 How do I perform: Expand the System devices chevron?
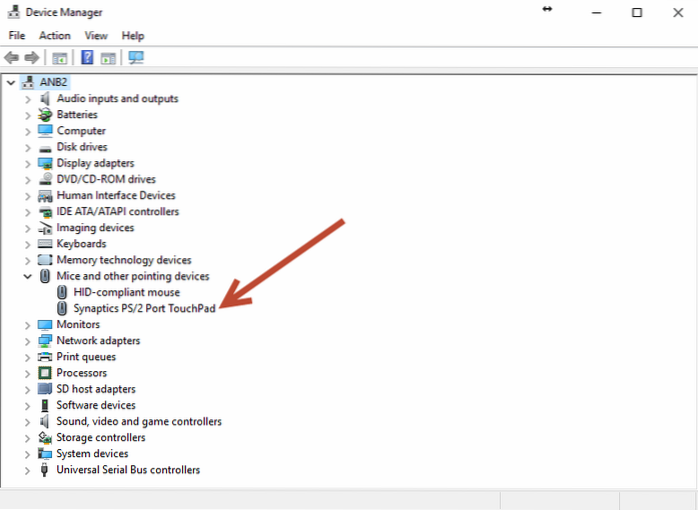28,454
